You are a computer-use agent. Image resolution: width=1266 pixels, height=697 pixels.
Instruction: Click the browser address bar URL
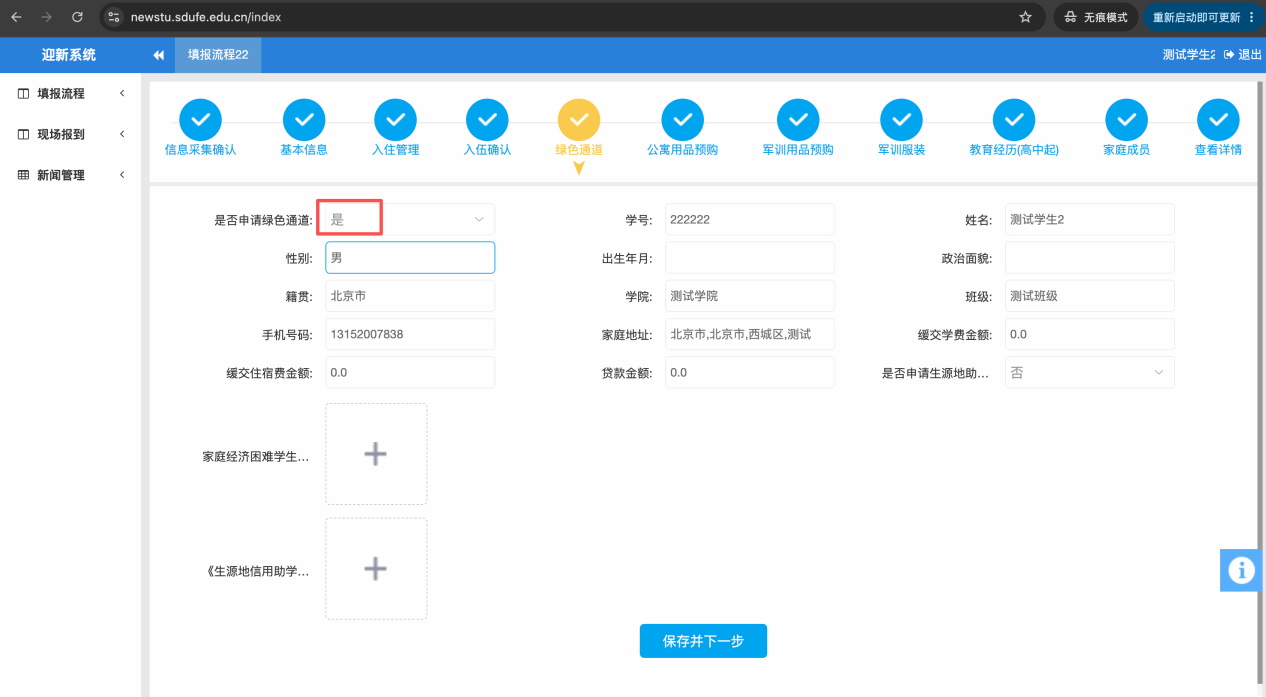pyautogui.click(x=206, y=17)
